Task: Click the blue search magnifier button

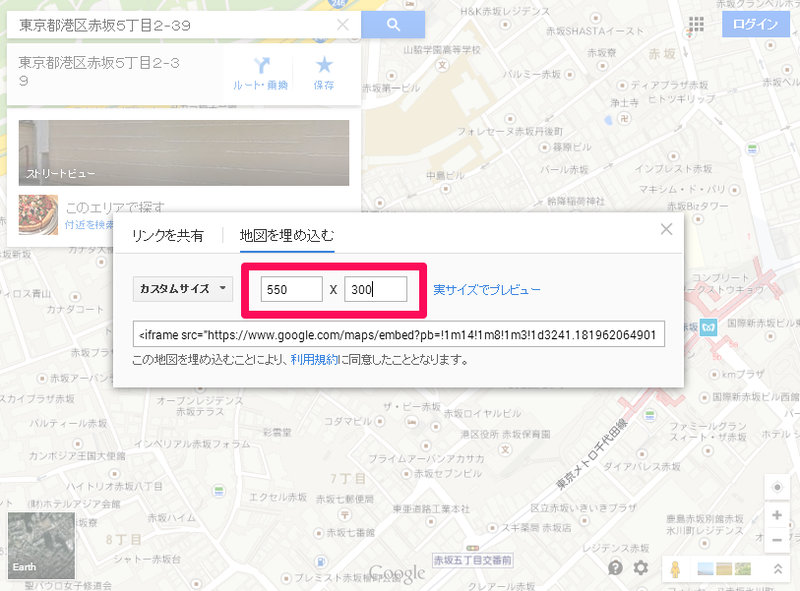Action: click(393, 24)
